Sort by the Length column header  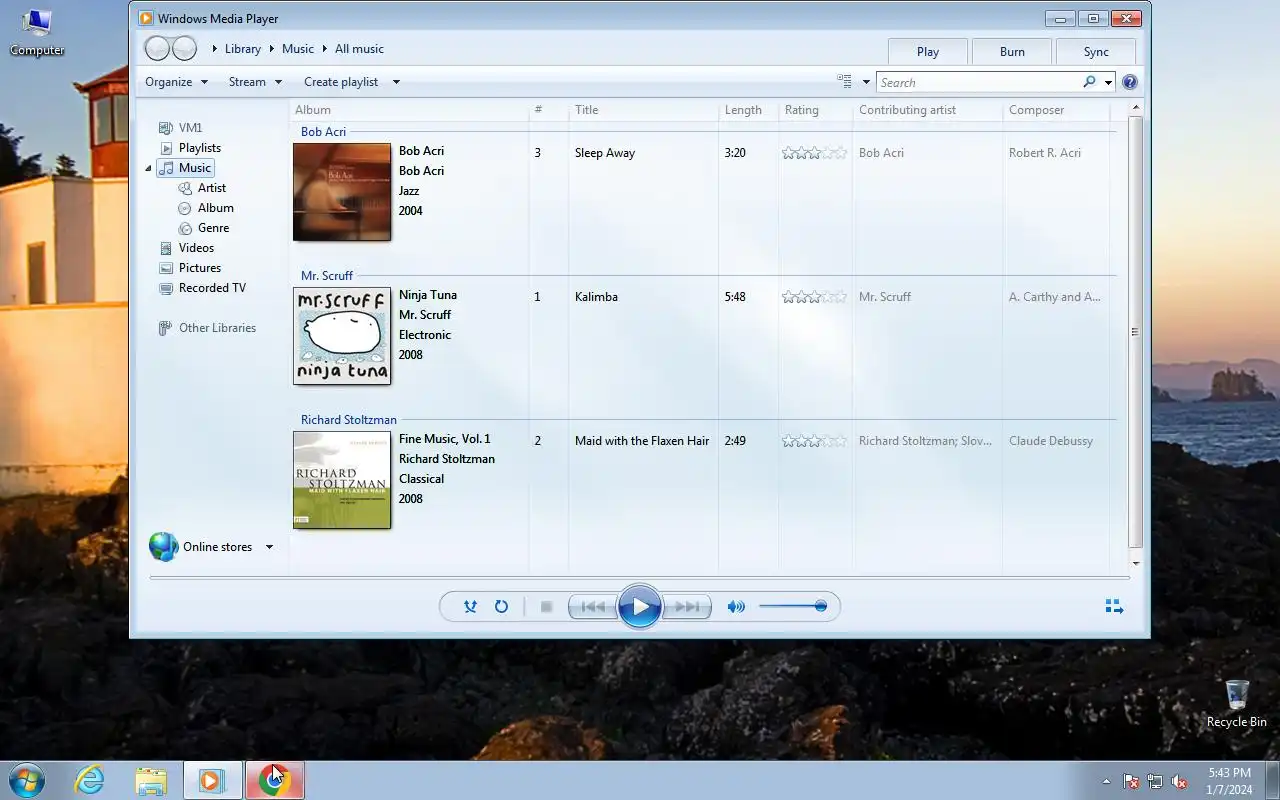748,110
